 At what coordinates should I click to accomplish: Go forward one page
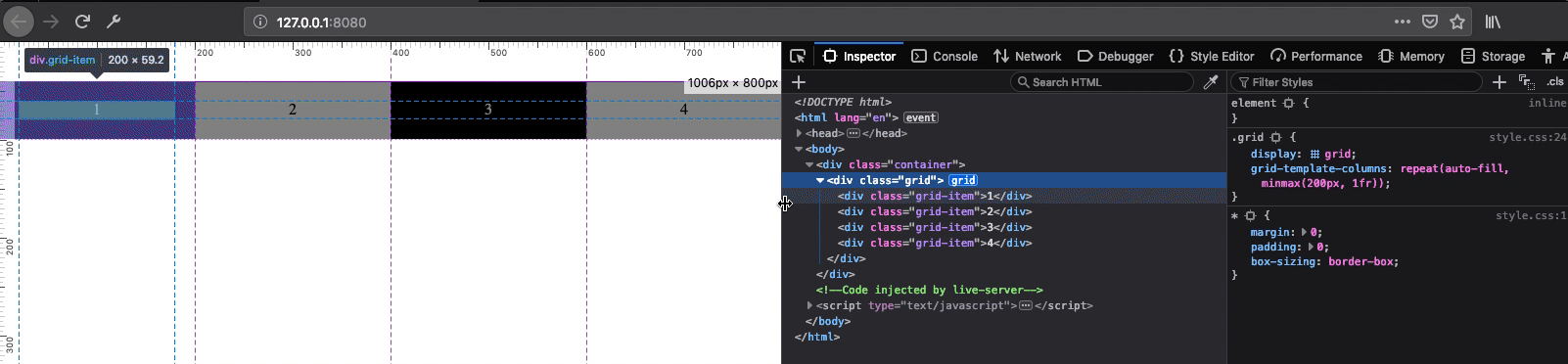(51, 21)
